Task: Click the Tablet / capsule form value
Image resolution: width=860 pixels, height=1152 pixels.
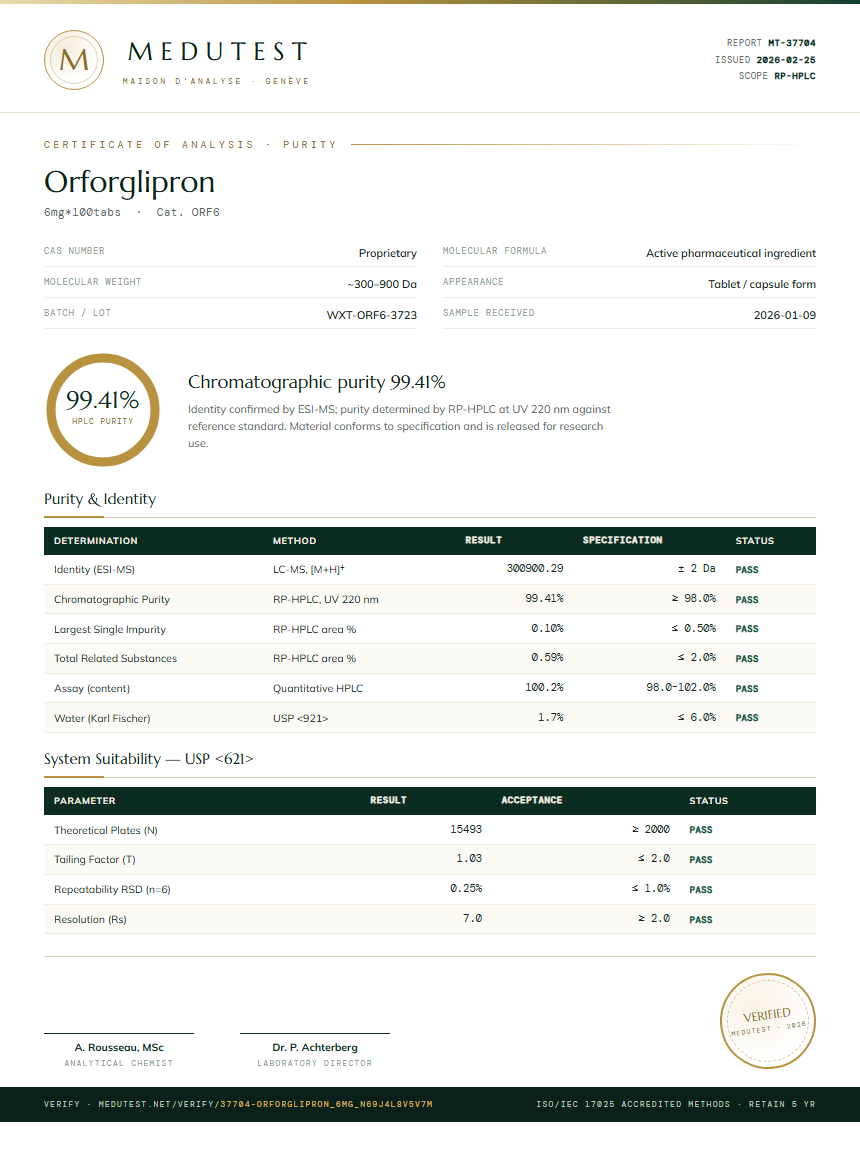Action: [x=762, y=284]
